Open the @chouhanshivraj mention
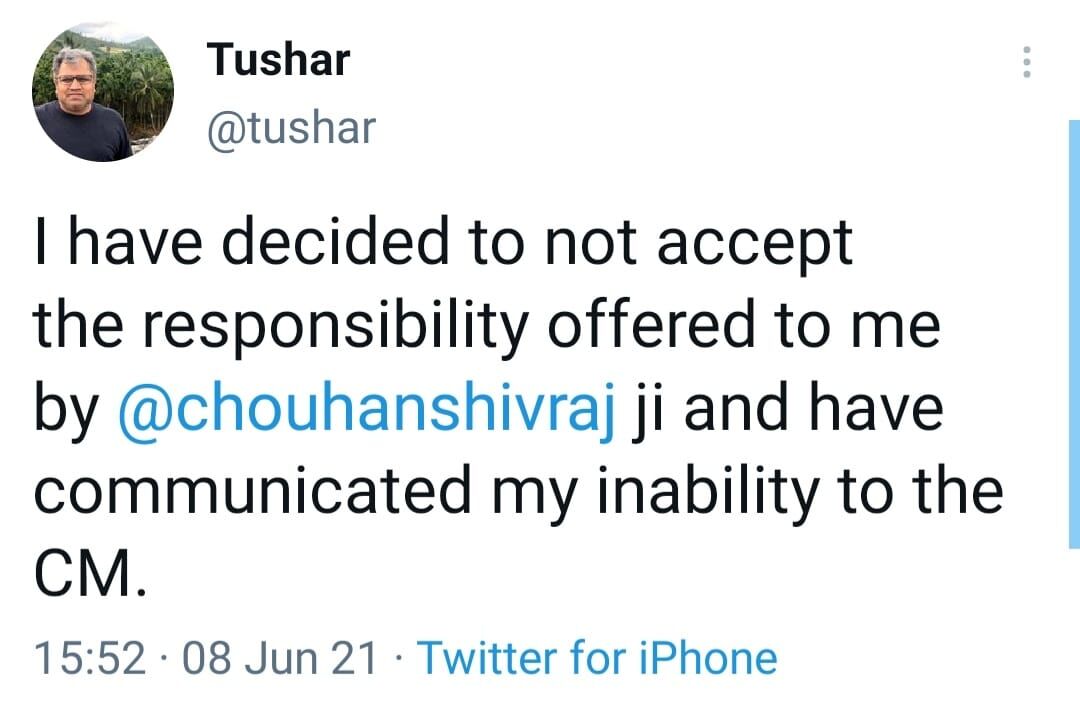This screenshot has height=712, width=1080. (366, 411)
